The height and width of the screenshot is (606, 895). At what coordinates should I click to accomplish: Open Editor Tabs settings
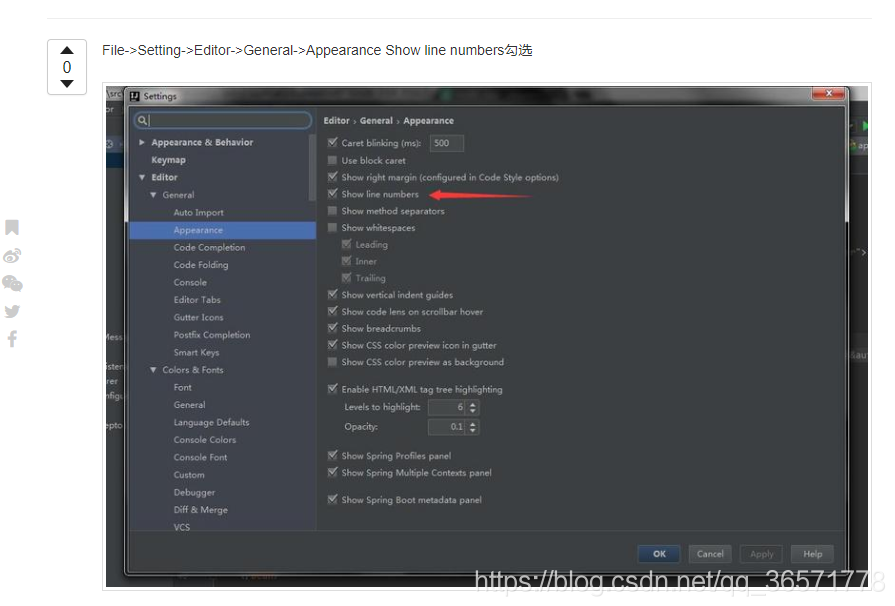(197, 300)
